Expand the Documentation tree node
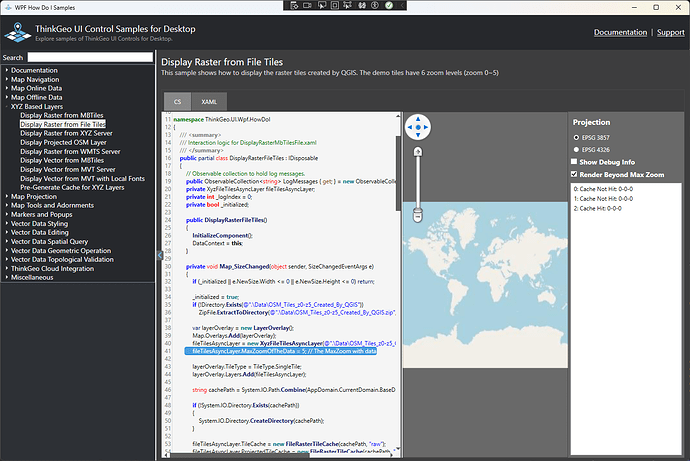This screenshot has width=690, height=461. [7, 70]
